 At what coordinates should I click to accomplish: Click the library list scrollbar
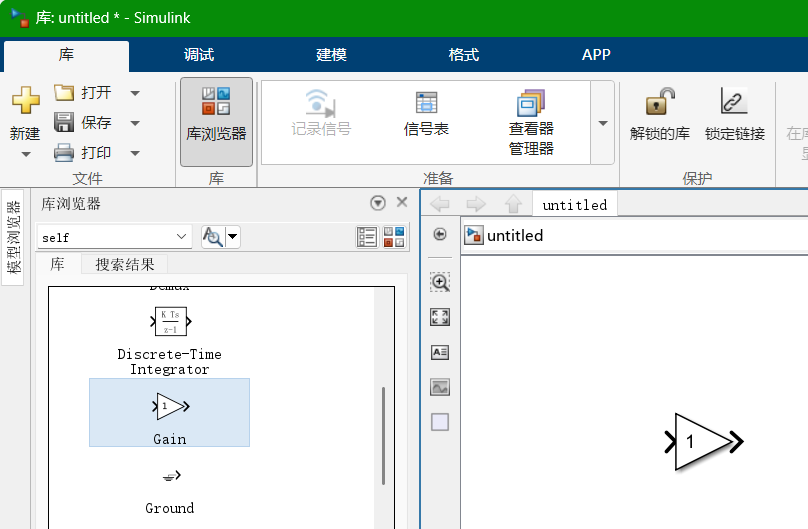pos(383,436)
